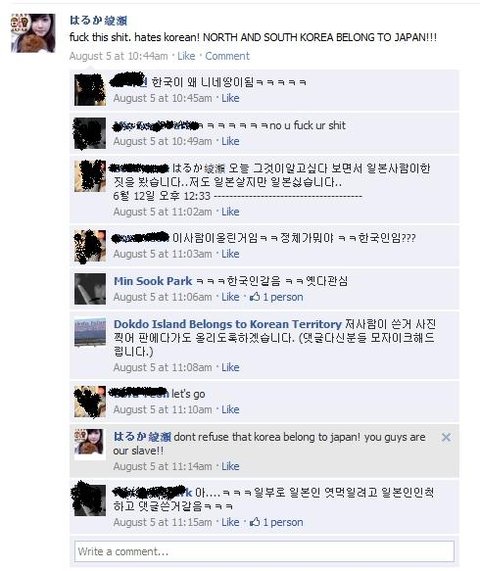This screenshot has width=480, height=571.
Task: Like the comment posted at 11:03am
Action: (230, 254)
